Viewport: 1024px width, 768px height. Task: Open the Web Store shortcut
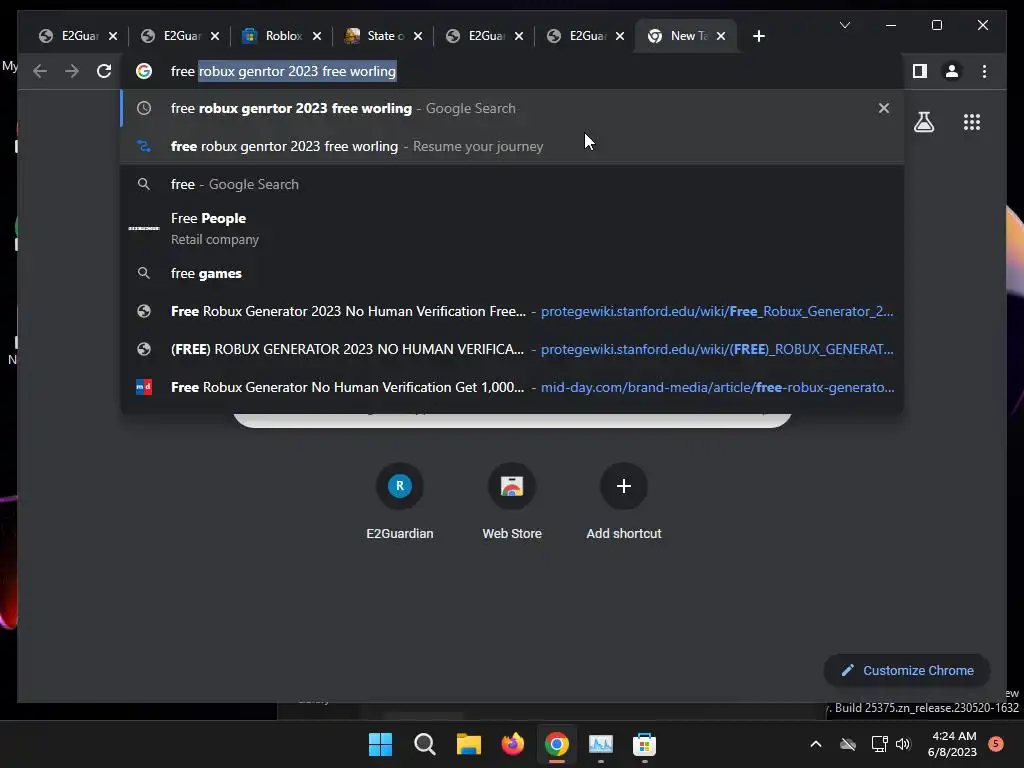pos(512,502)
